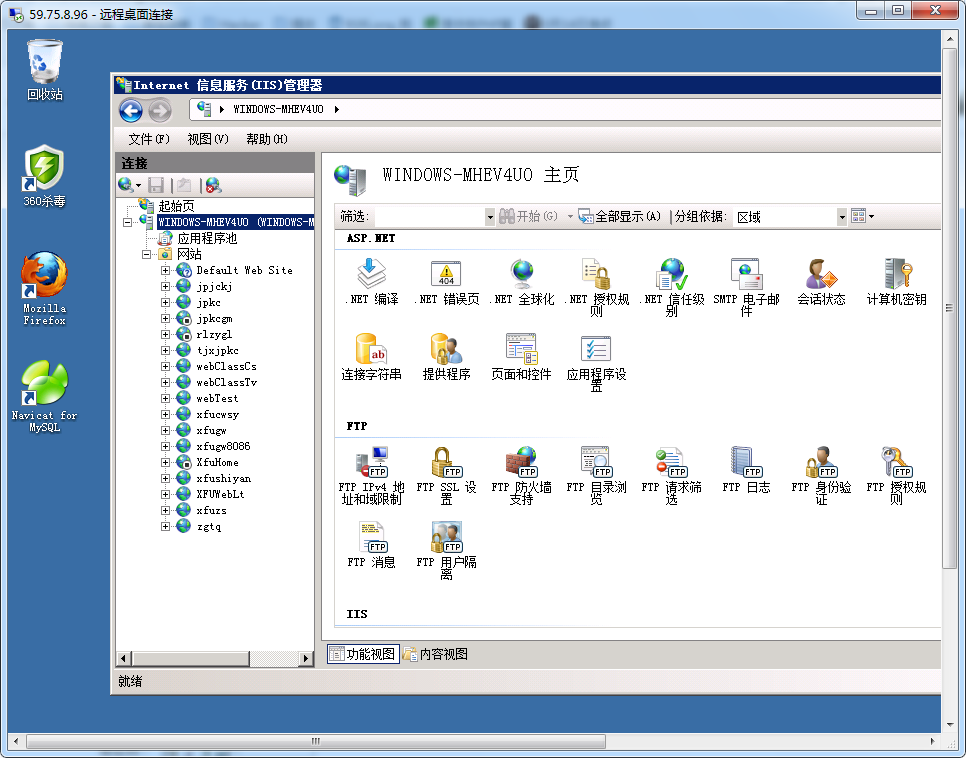Open the 360杀毒 desktop shortcut

[44, 176]
